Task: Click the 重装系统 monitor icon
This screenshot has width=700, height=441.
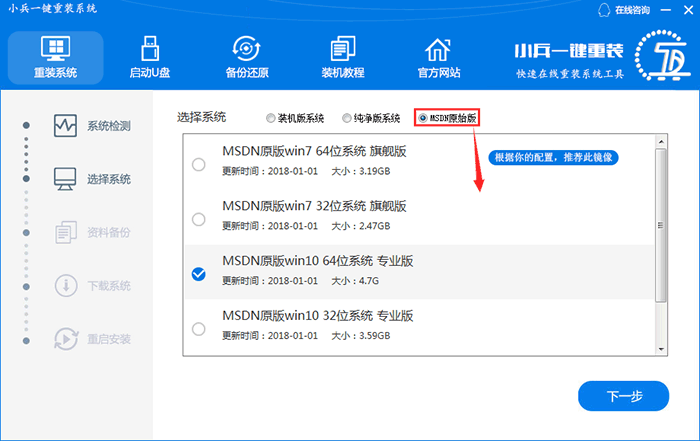Action: click(x=56, y=48)
